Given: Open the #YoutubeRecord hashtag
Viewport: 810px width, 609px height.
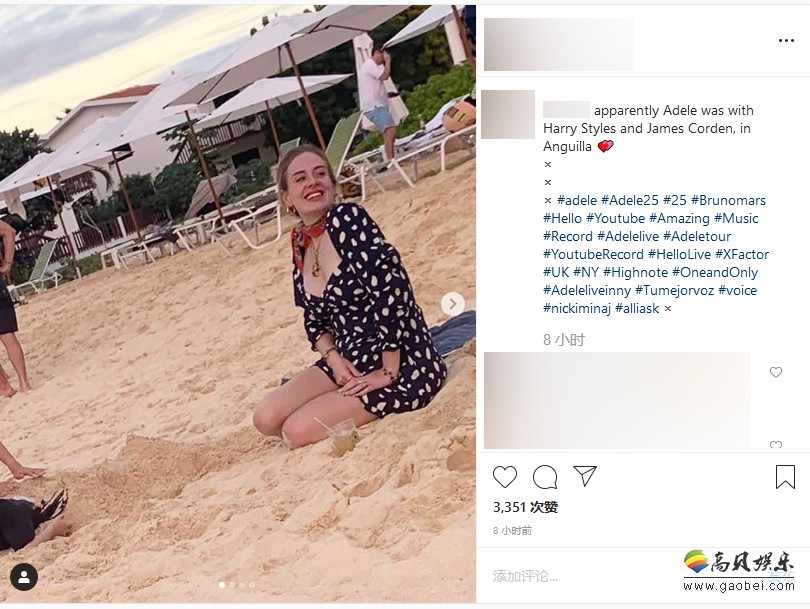Looking at the screenshot, I should pos(593,254).
